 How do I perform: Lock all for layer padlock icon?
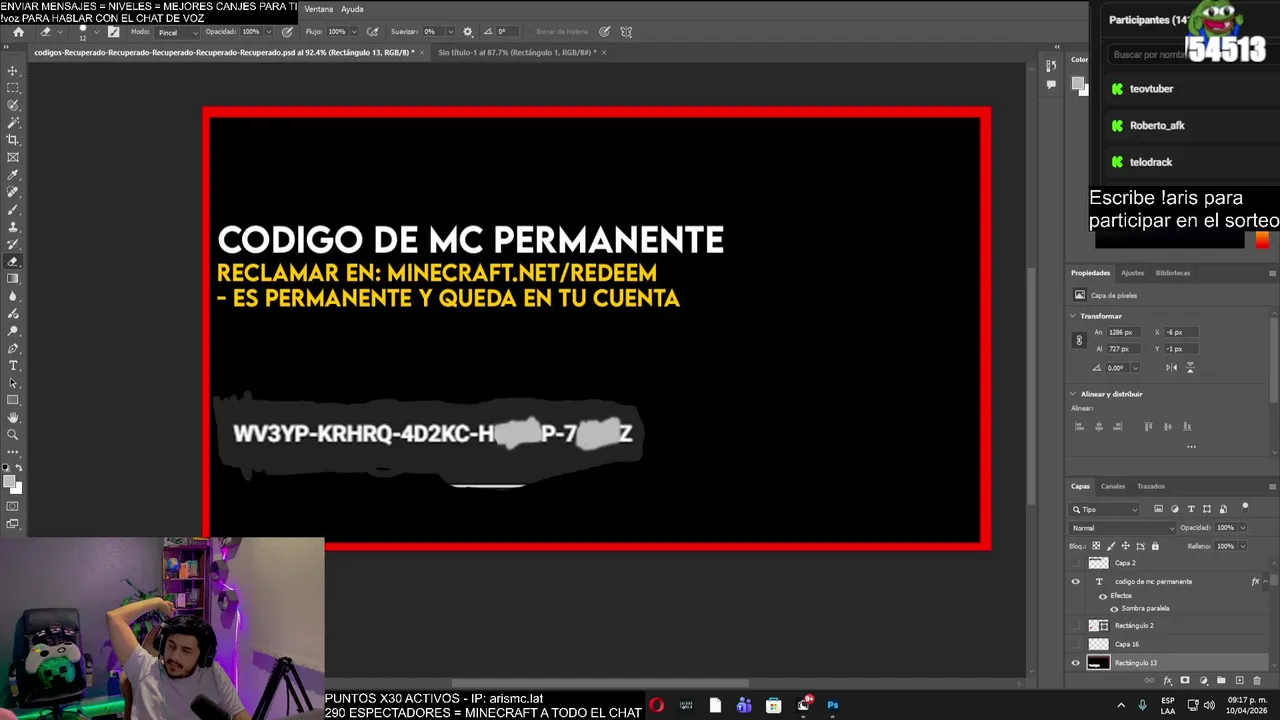pyautogui.click(x=1155, y=546)
